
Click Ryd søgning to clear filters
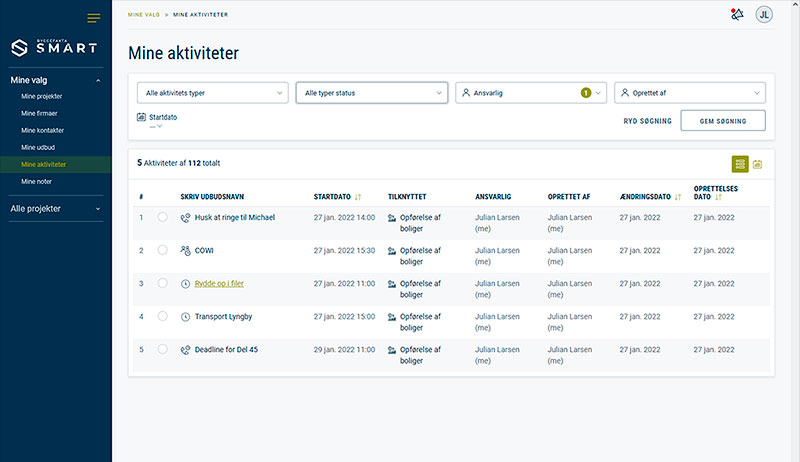pyautogui.click(x=646, y=120)
